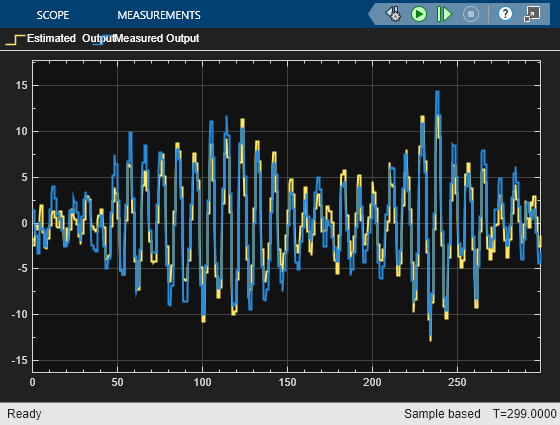
Task: Click the Ready status text
Action: click(24, 414)
